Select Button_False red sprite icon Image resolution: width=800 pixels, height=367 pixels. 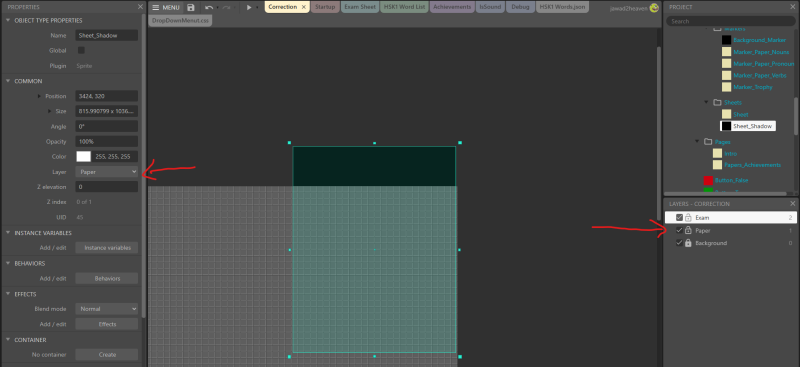708,180
